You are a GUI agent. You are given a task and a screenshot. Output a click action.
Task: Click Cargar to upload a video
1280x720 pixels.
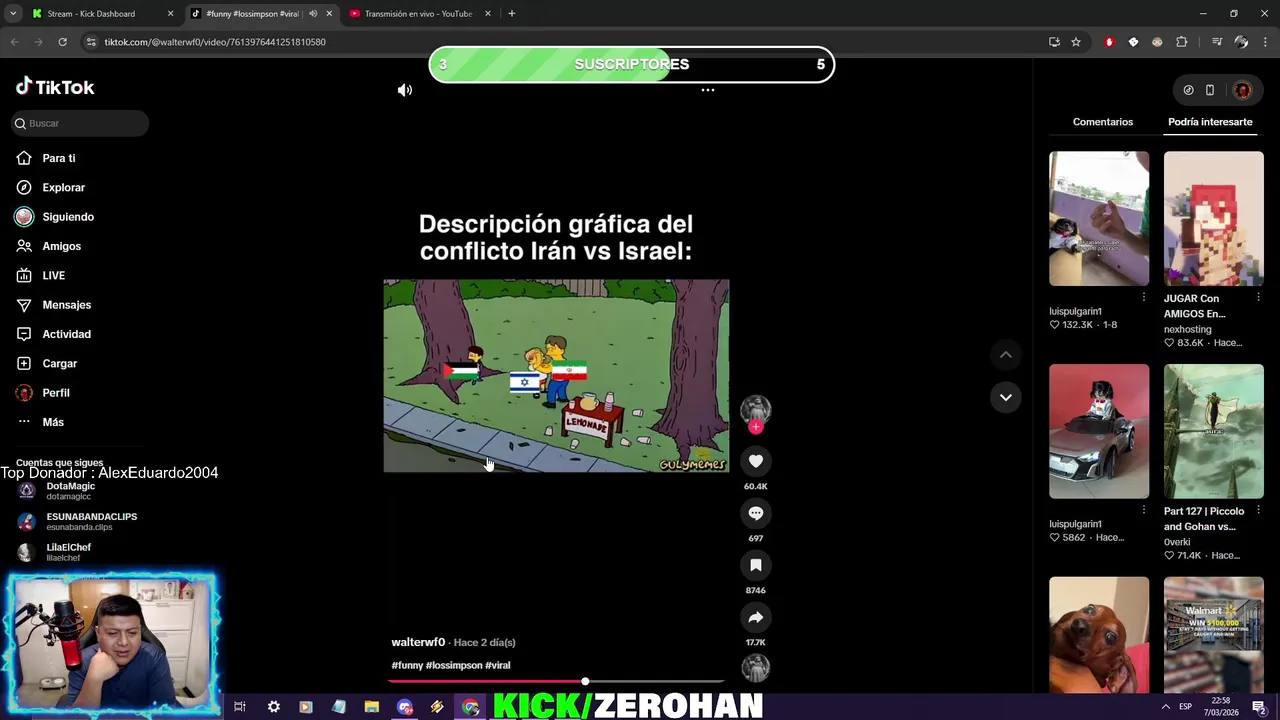(x=59, y=363)
